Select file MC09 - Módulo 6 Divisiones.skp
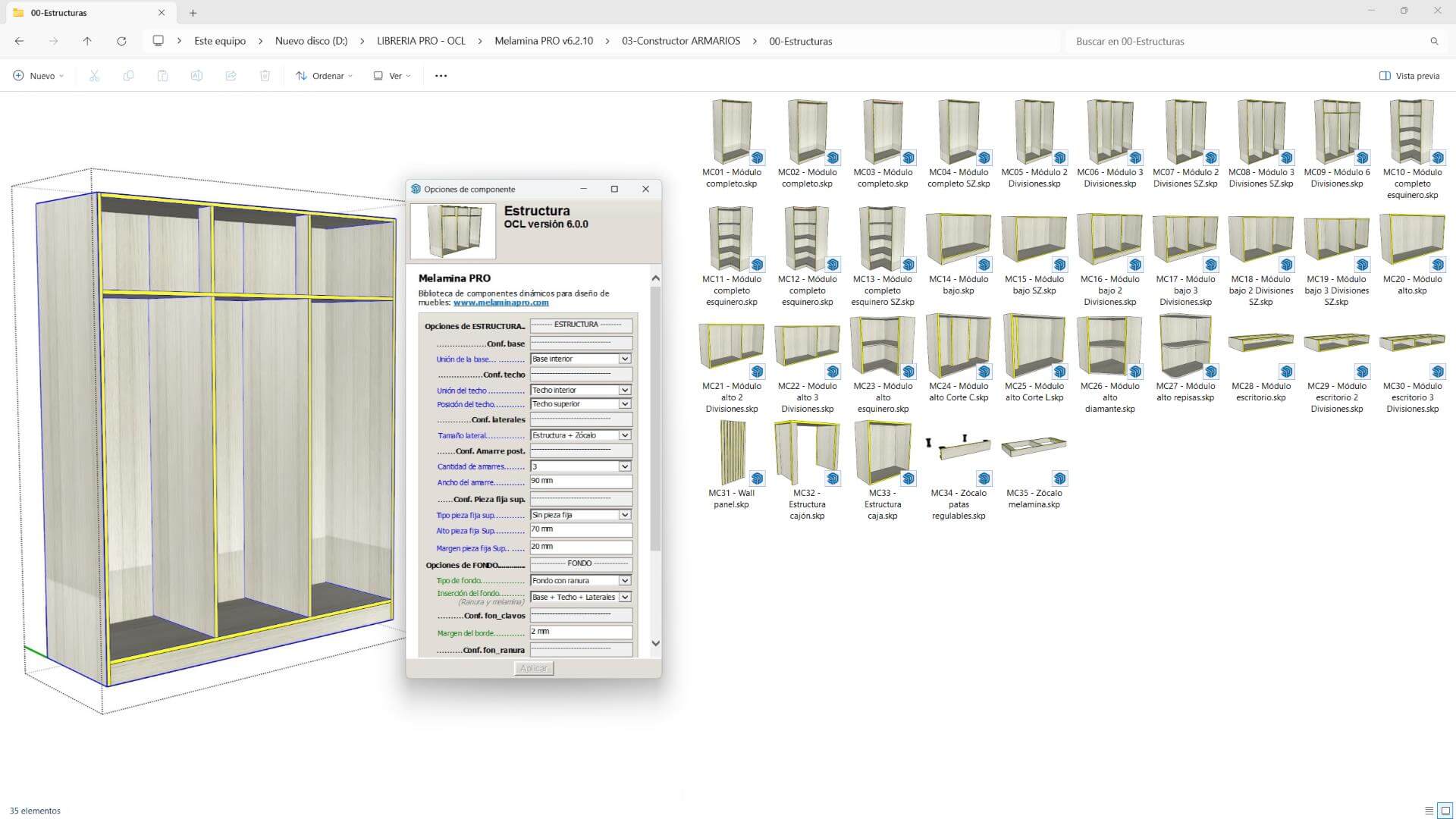This screenshot has height=819, width=1456. click(x=1337, y=143)
